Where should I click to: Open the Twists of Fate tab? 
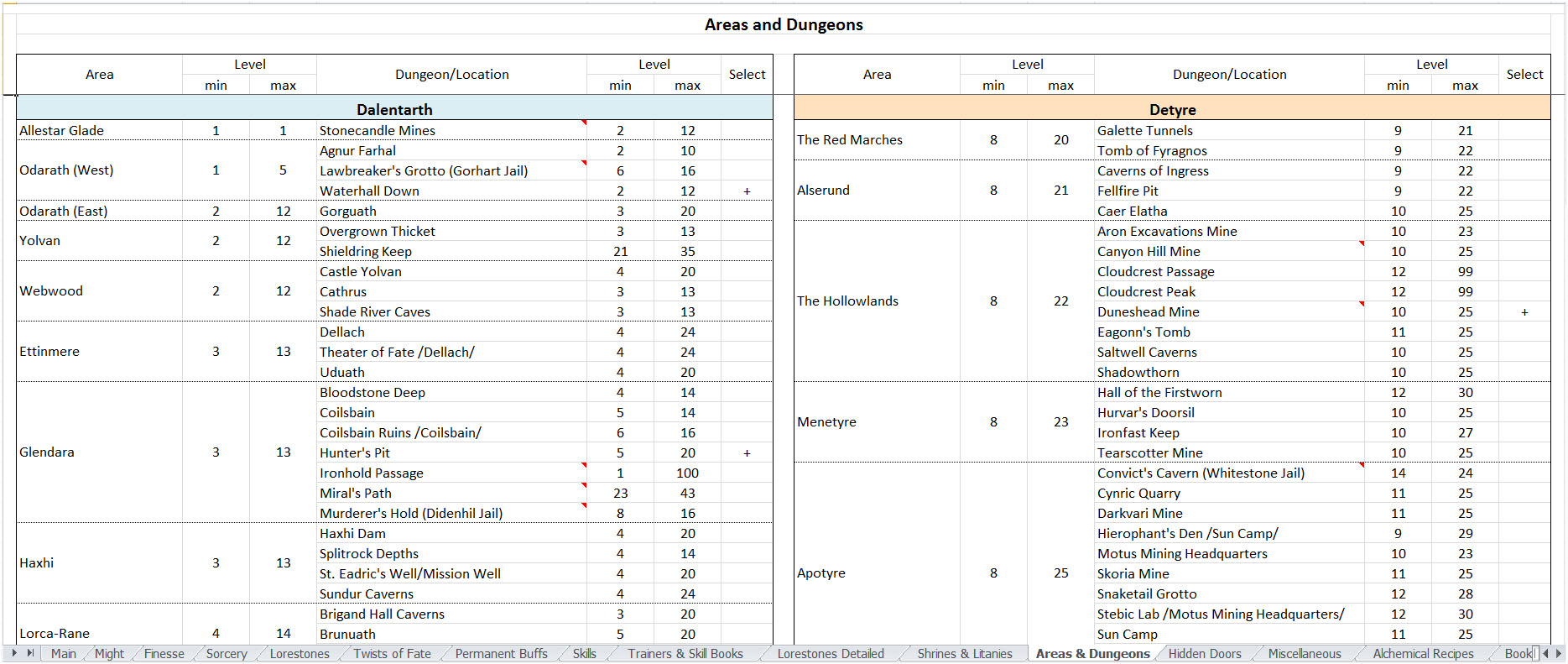[392, 654]
